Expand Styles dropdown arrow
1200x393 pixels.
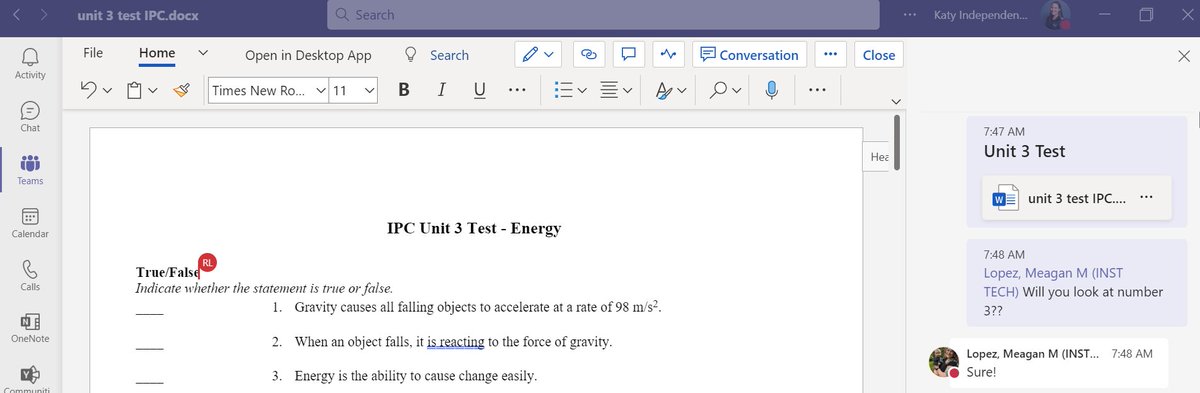point(682,92)
